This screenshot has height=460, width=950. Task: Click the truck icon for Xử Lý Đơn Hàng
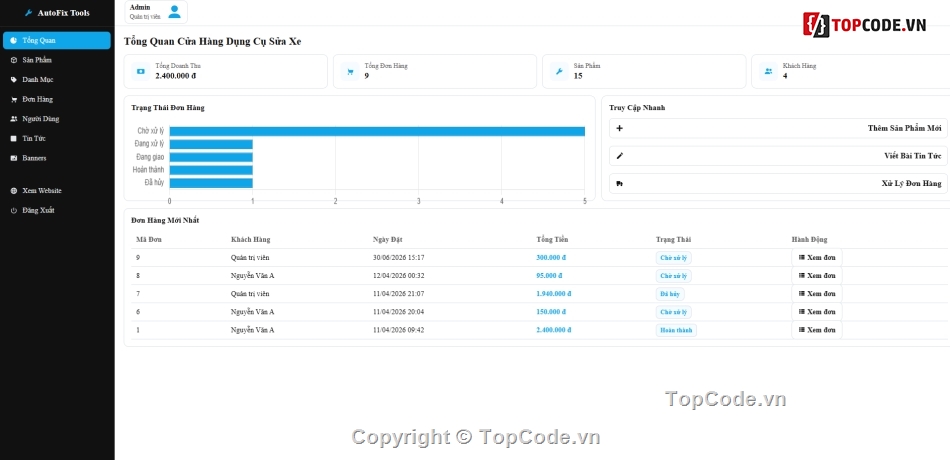pyautogui.click(x=619, y=184)
